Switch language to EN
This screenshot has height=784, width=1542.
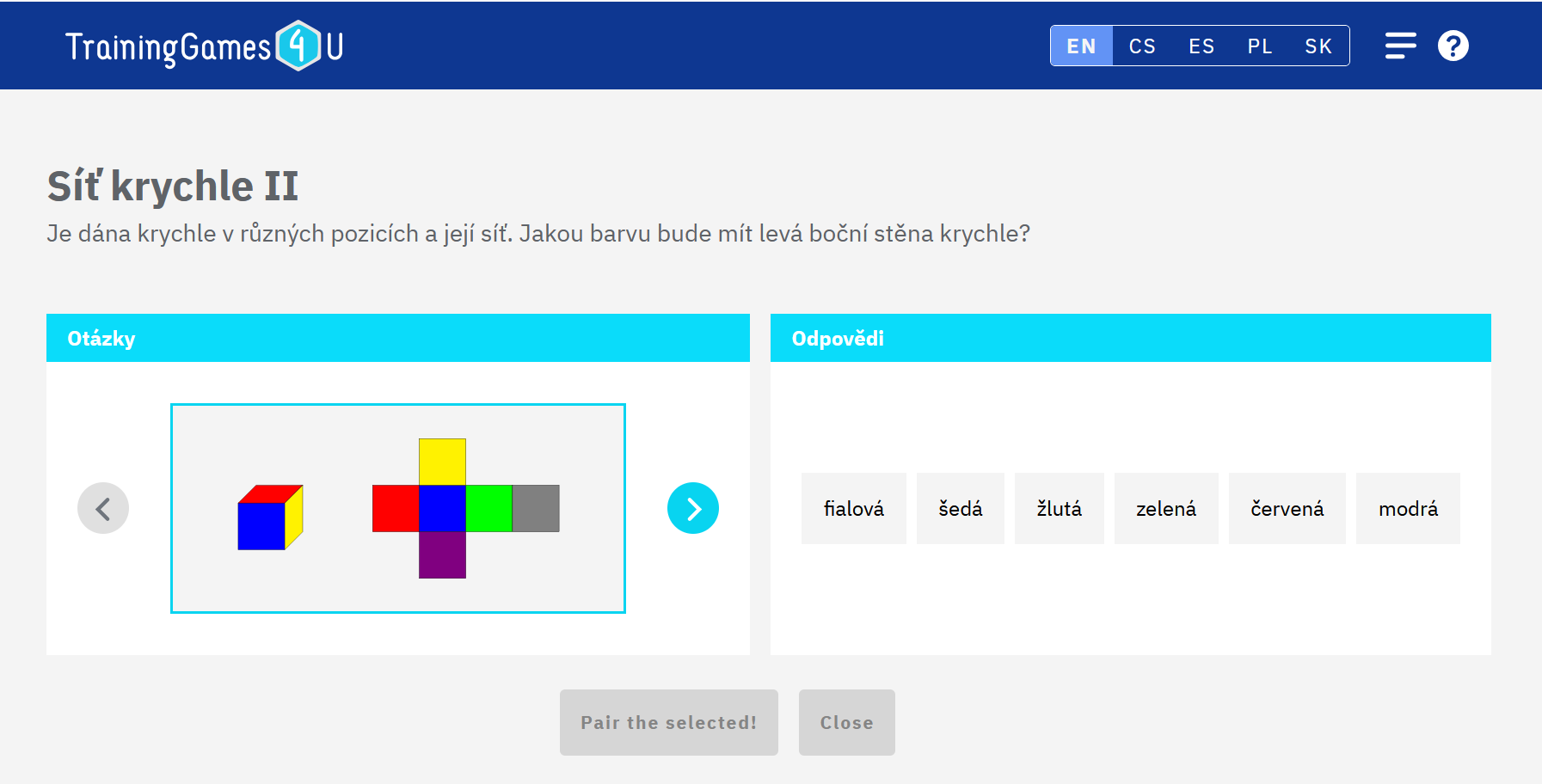(x=1081, y=46)
